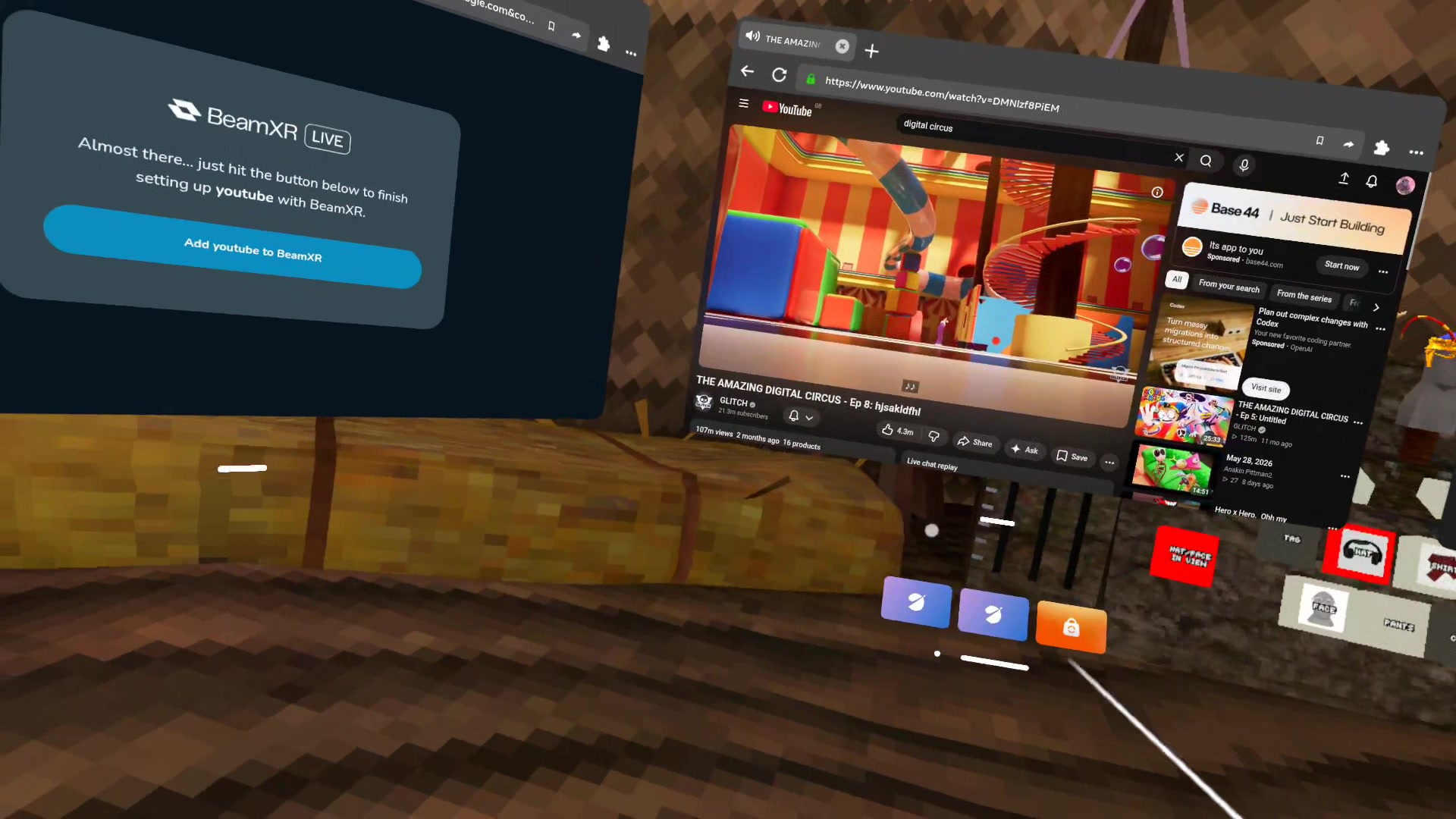Click the '16 products' text

(x=802, y=444)
